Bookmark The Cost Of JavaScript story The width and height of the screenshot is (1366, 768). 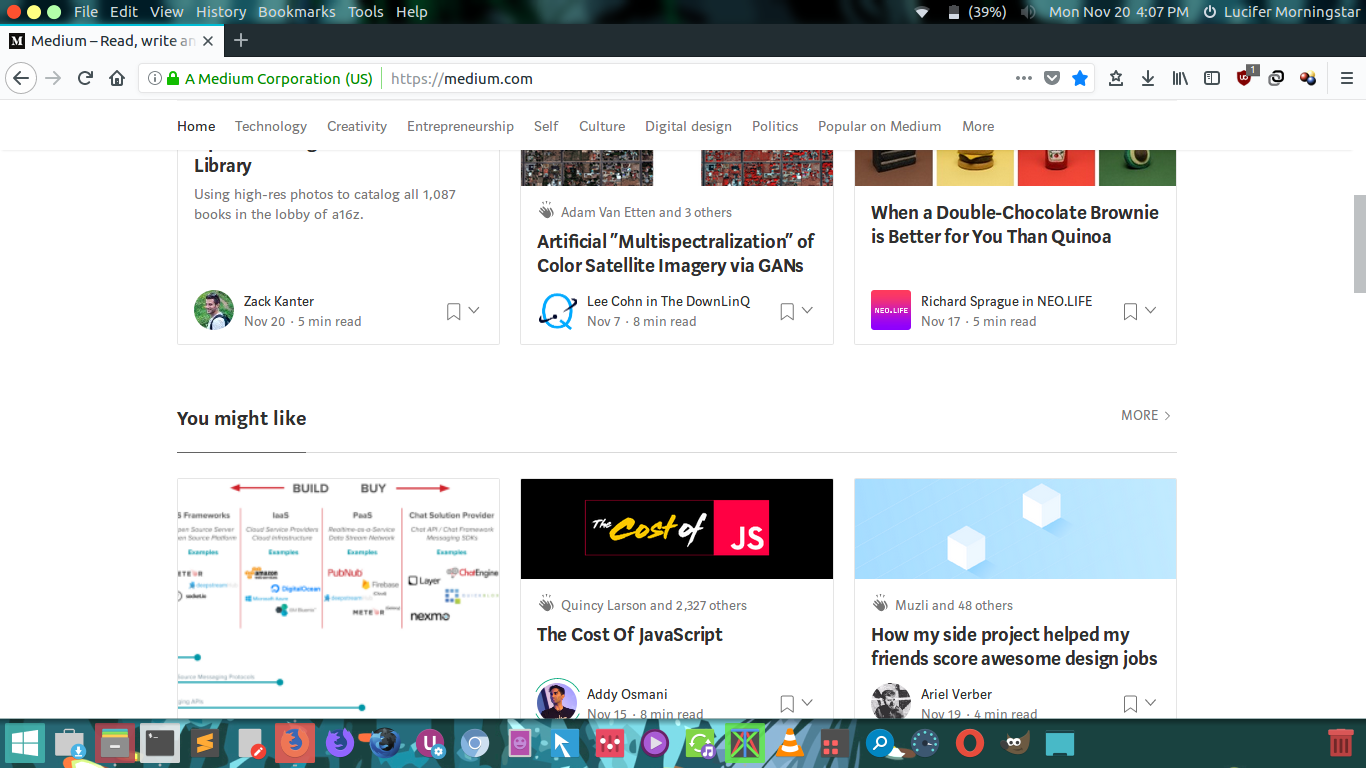click(787, 704)
